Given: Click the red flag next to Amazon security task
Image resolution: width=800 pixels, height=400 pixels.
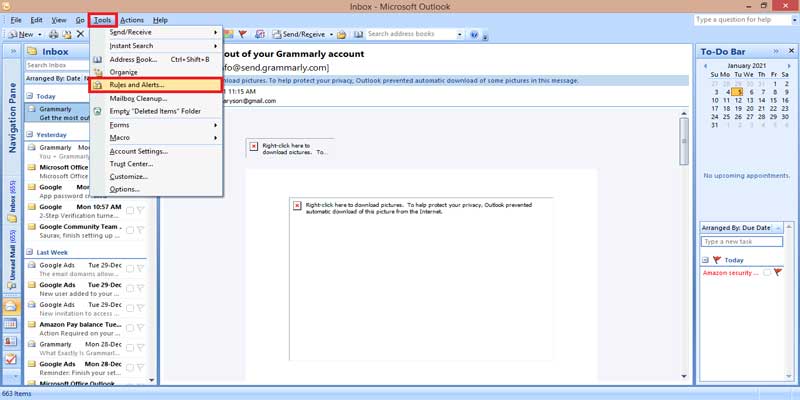Looking at the screenshot, I should [778, 273].
